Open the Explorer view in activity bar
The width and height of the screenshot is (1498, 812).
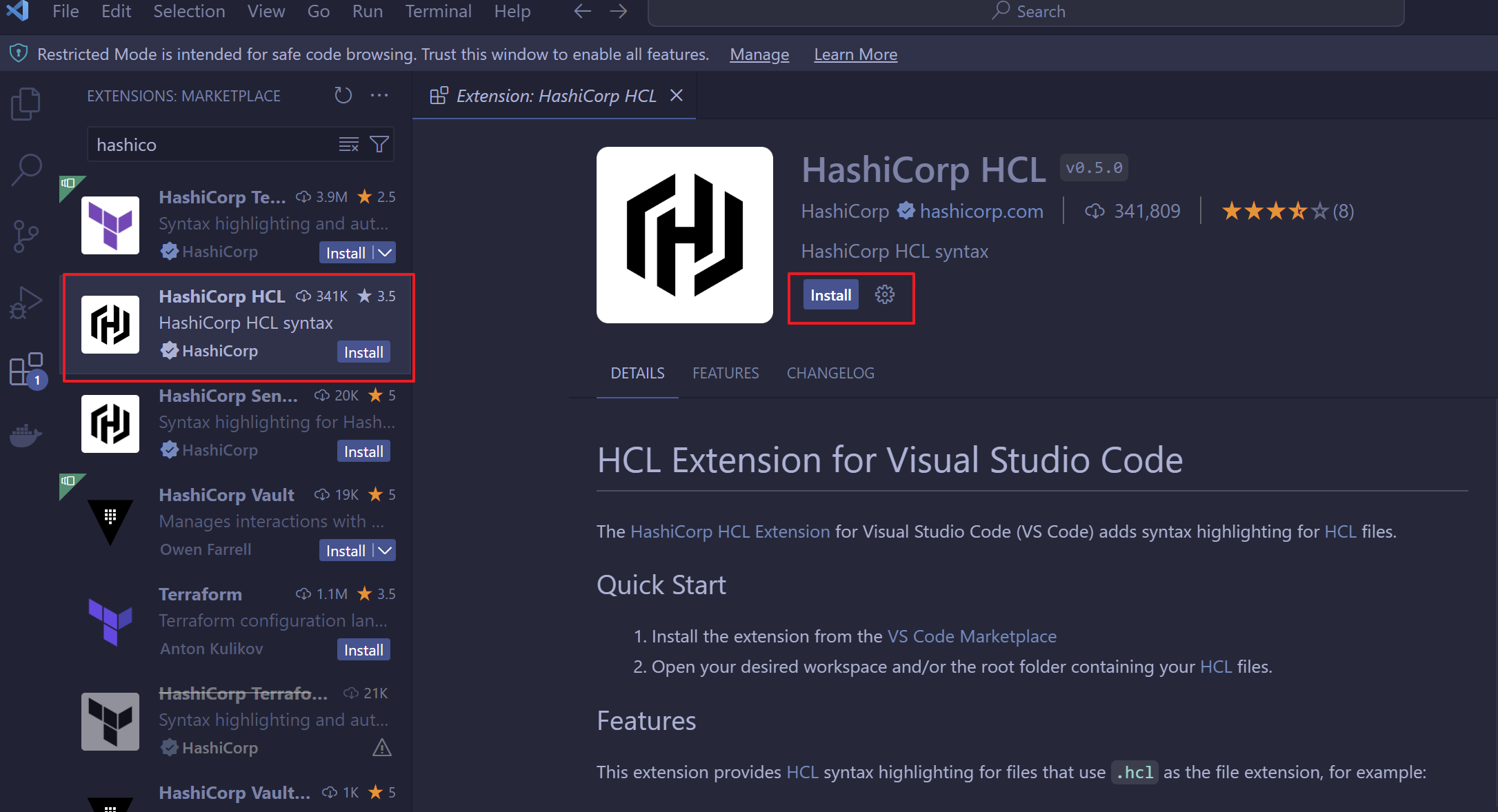coord(26,104)
